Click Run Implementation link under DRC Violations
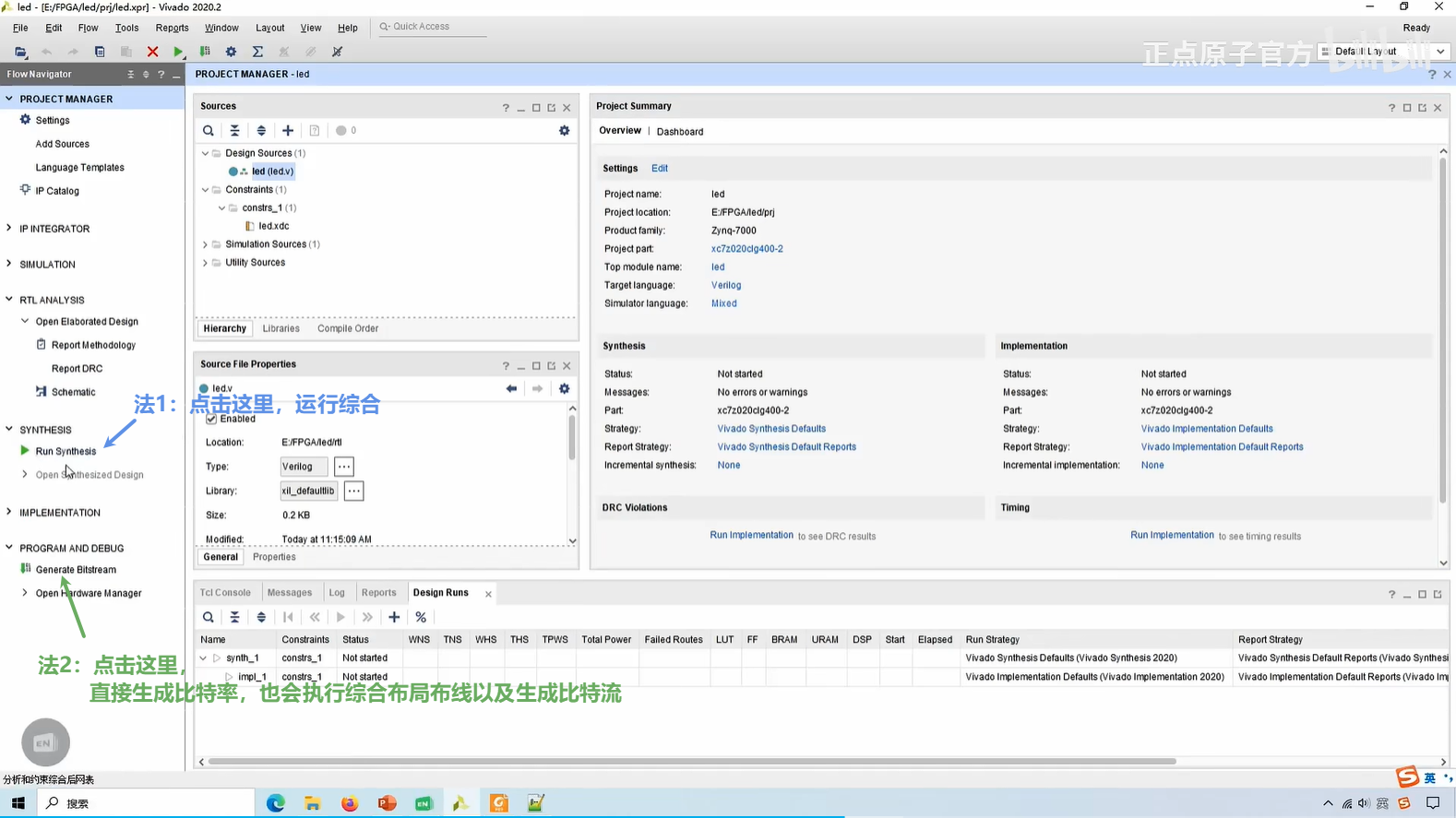This screenshot has width=1456, height=818. click(751, 535)
